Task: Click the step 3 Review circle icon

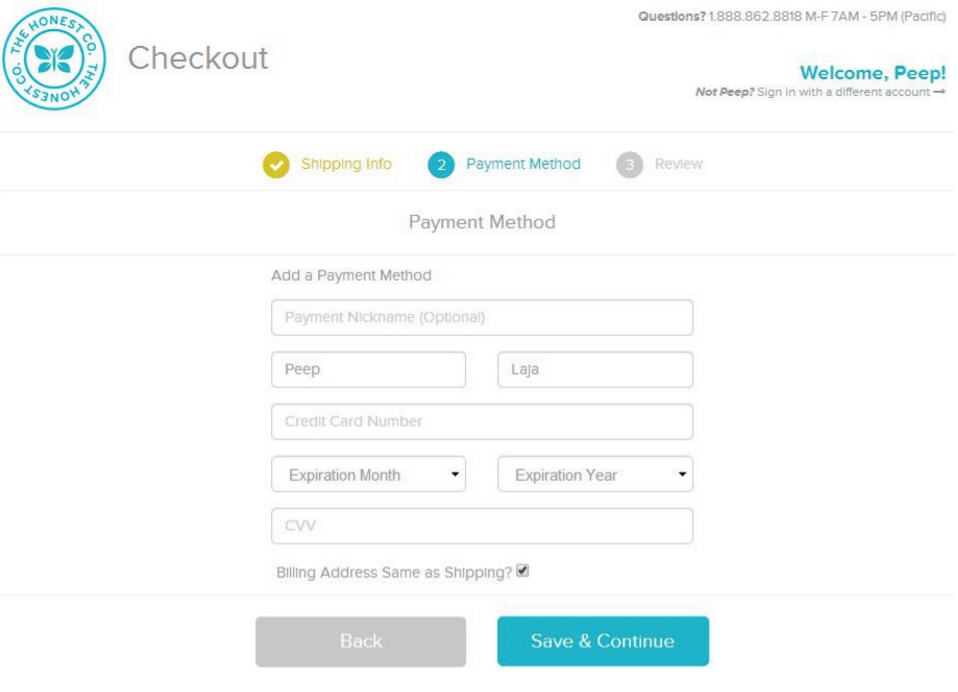Action: click(x=629, y=165)
